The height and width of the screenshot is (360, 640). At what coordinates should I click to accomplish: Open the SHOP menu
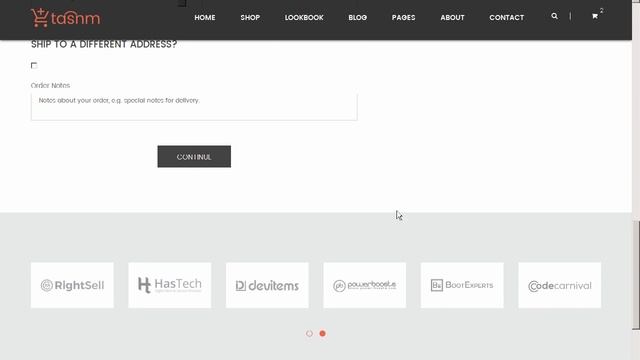[x=250, y=18]
